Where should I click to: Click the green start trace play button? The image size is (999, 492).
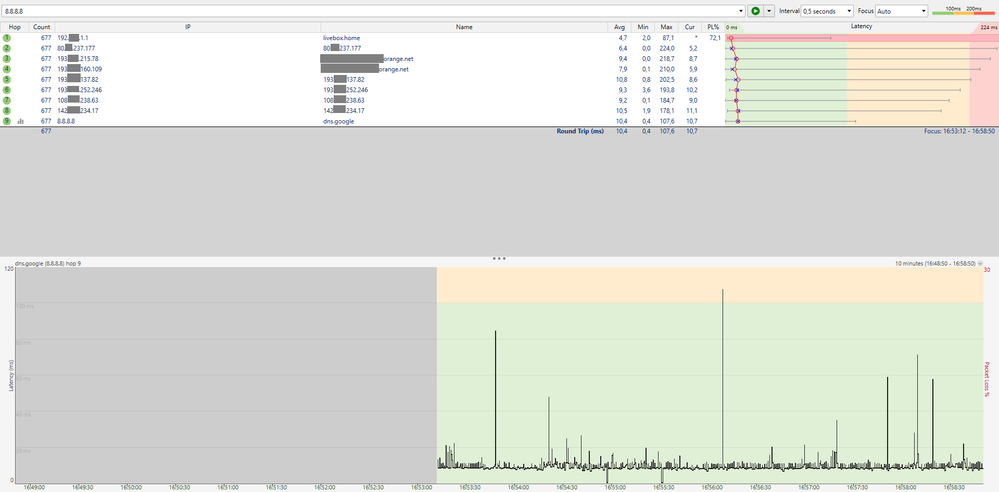tap(755, 11)
